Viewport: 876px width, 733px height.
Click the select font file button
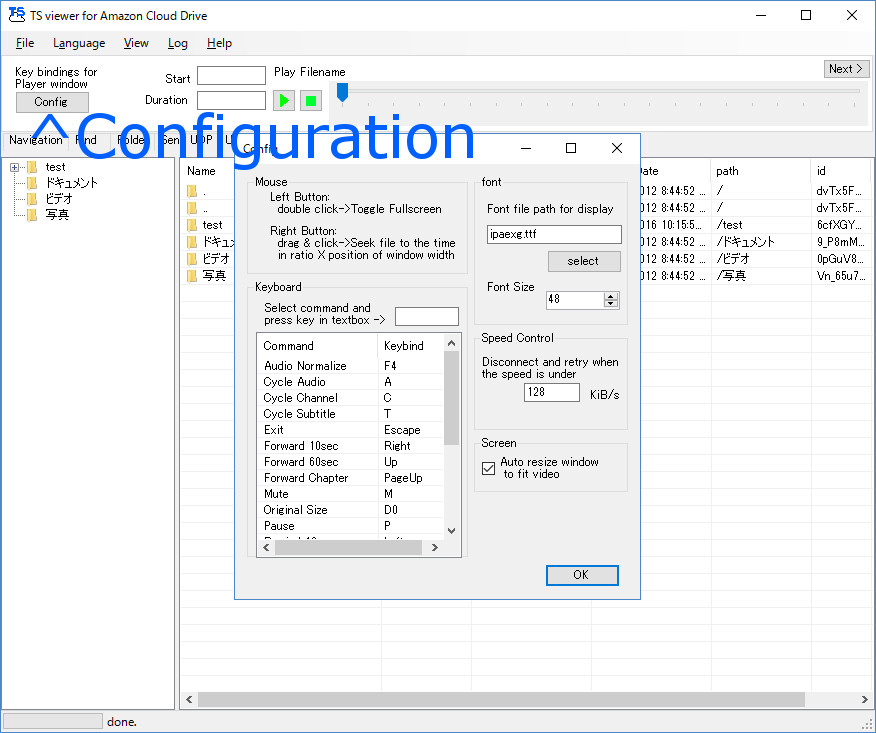pos(584,261)
